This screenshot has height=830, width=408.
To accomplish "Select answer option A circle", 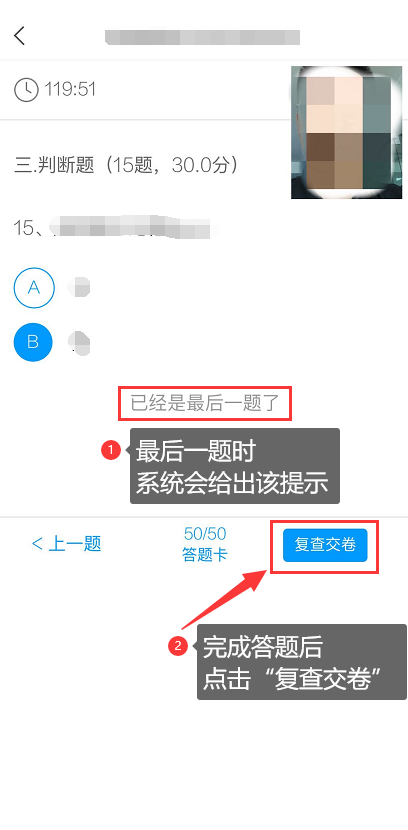I will (34, 288).
